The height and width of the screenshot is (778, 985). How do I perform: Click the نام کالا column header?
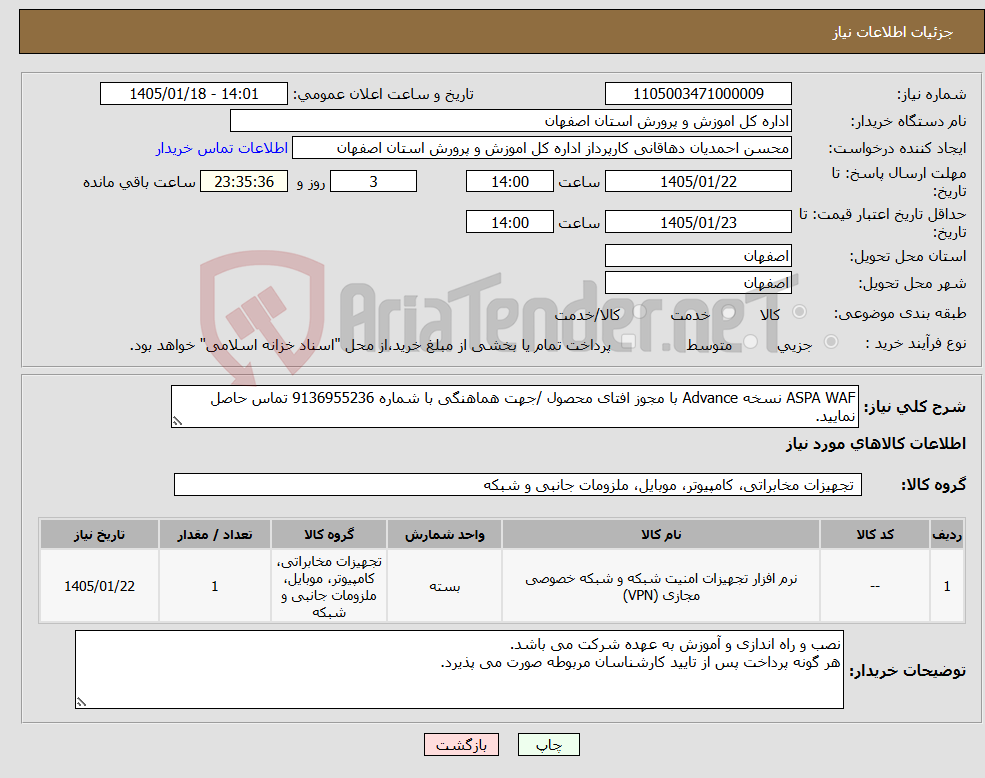(661, 534)
